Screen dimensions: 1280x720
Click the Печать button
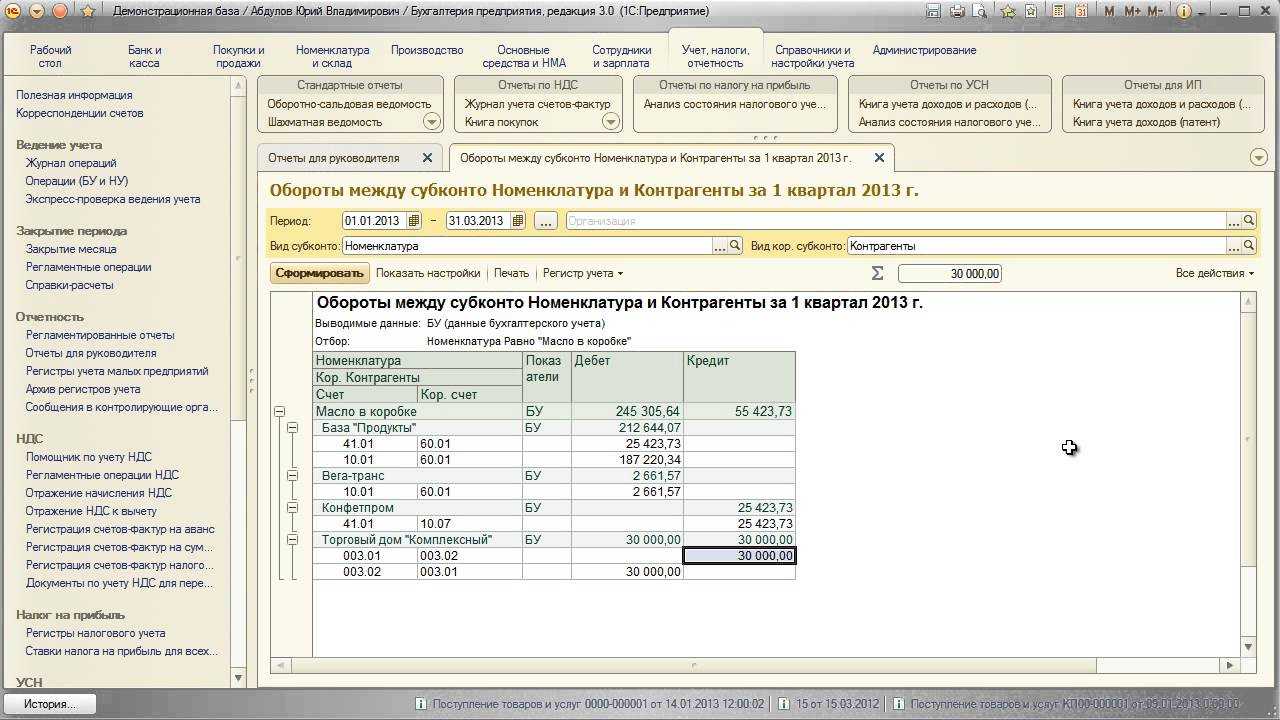511,273
